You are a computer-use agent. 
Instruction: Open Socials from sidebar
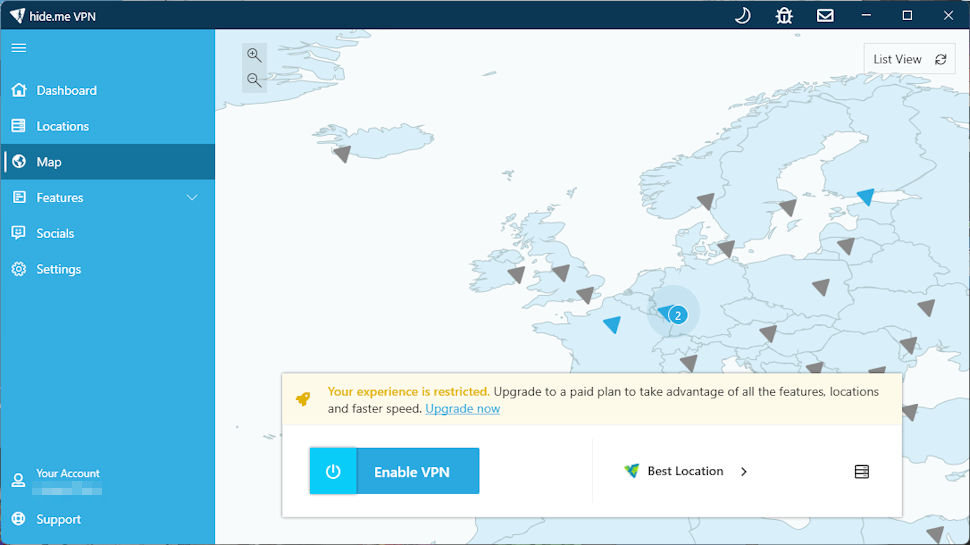[108, 233]
